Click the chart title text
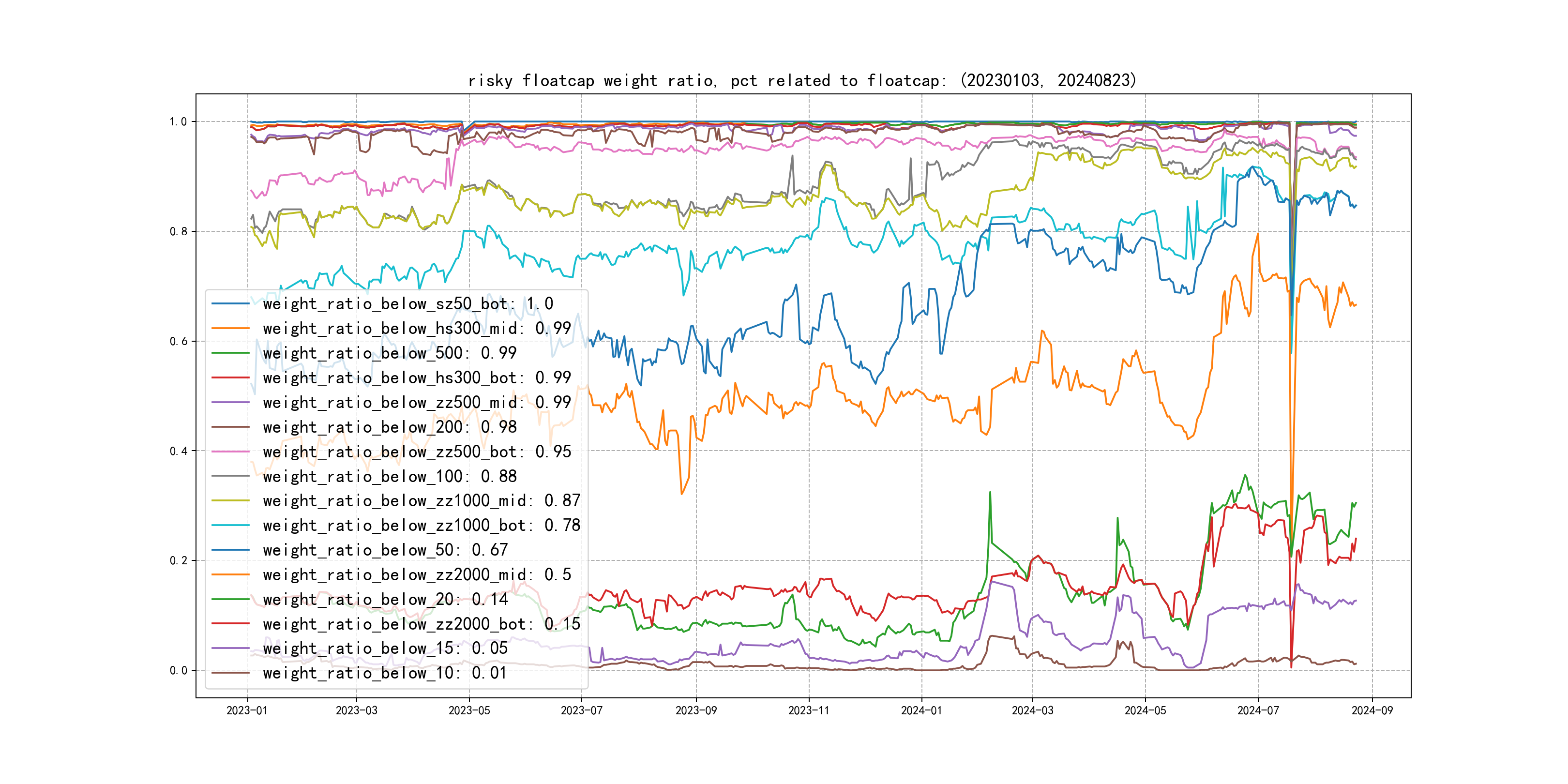This screenshot has width=1568, height=784. (801, 80)
